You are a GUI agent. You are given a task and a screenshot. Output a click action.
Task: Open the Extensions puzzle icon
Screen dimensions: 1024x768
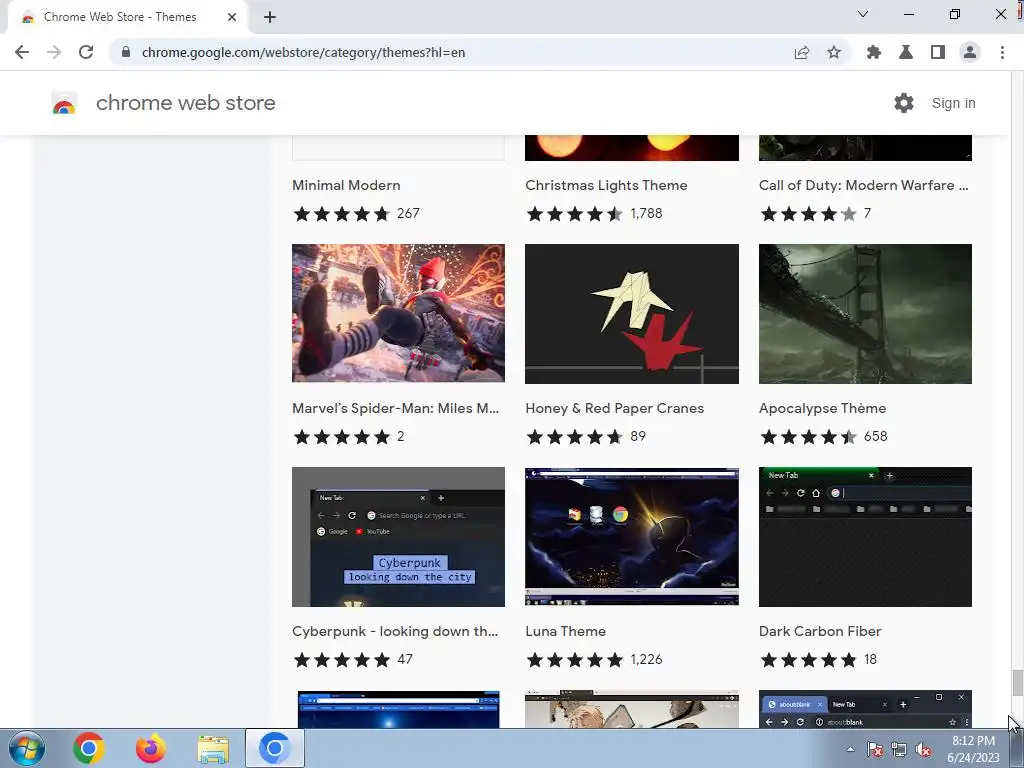tap(873, 52)
